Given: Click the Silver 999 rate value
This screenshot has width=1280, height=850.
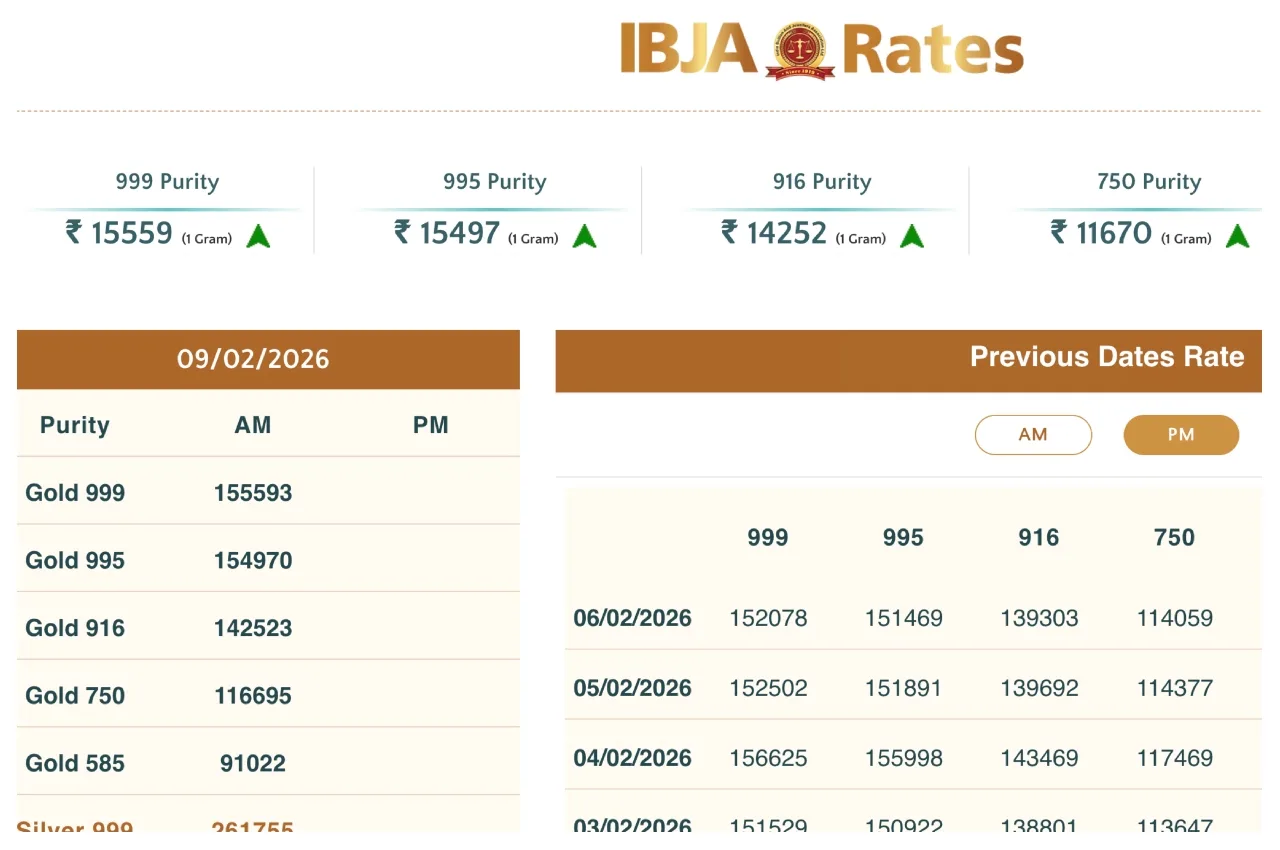Looking at the screenshot, I should [x=253, y=828].
